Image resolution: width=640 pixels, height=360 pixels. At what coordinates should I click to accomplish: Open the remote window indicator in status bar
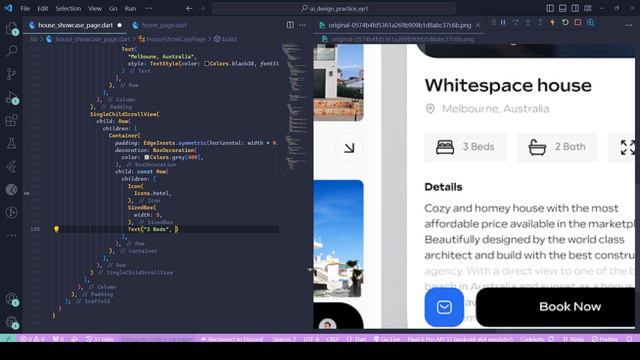[8, 339]
